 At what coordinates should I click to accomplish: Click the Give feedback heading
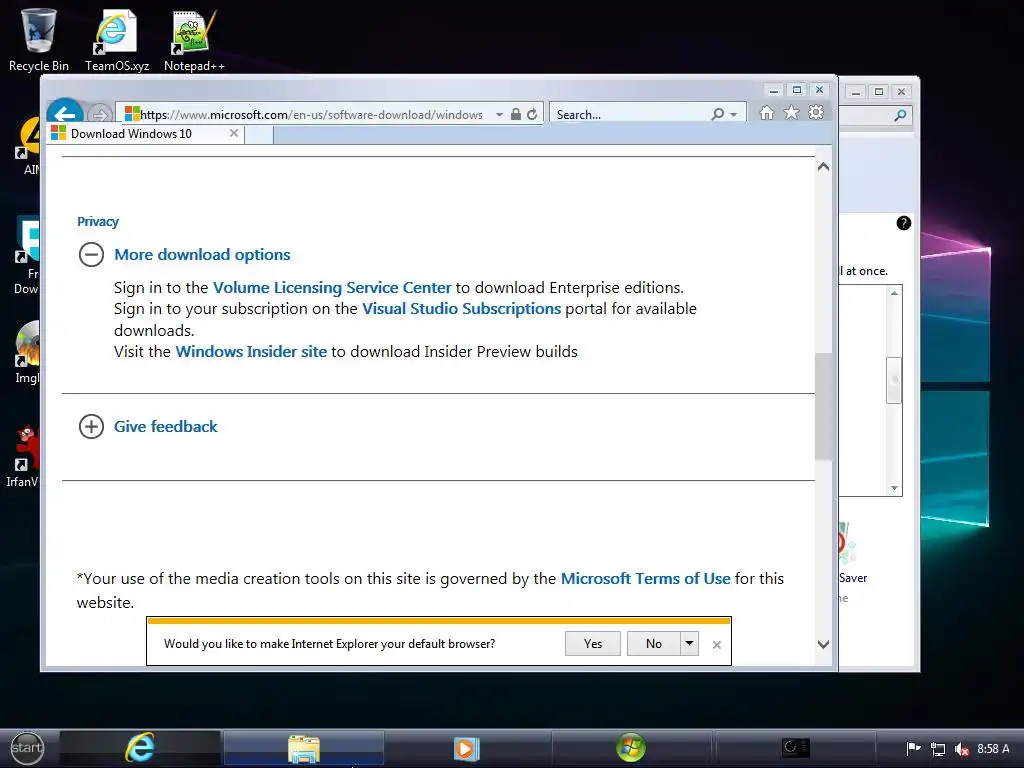tap(166, 426)
